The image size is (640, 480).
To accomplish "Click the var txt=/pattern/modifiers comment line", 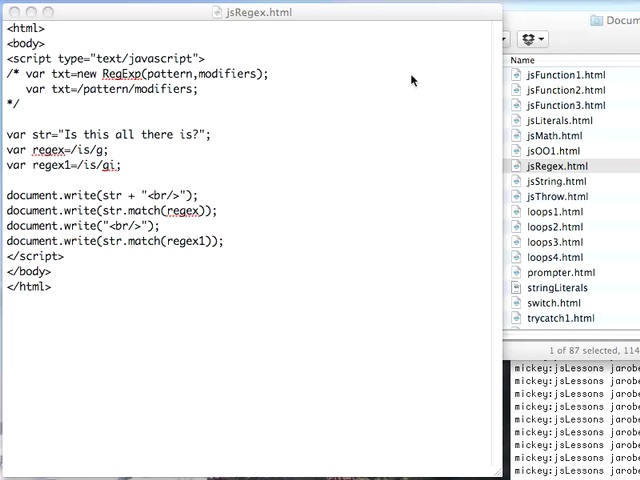I will [111, 89].
